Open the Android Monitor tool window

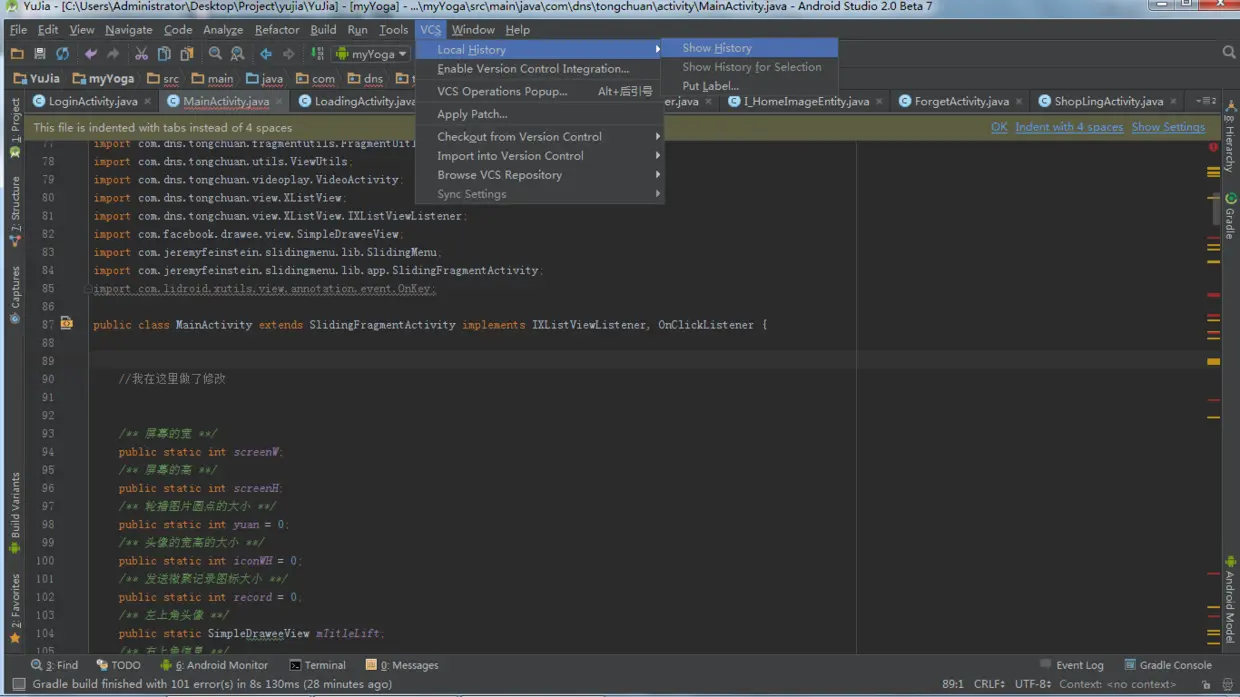tap(214, 665)
